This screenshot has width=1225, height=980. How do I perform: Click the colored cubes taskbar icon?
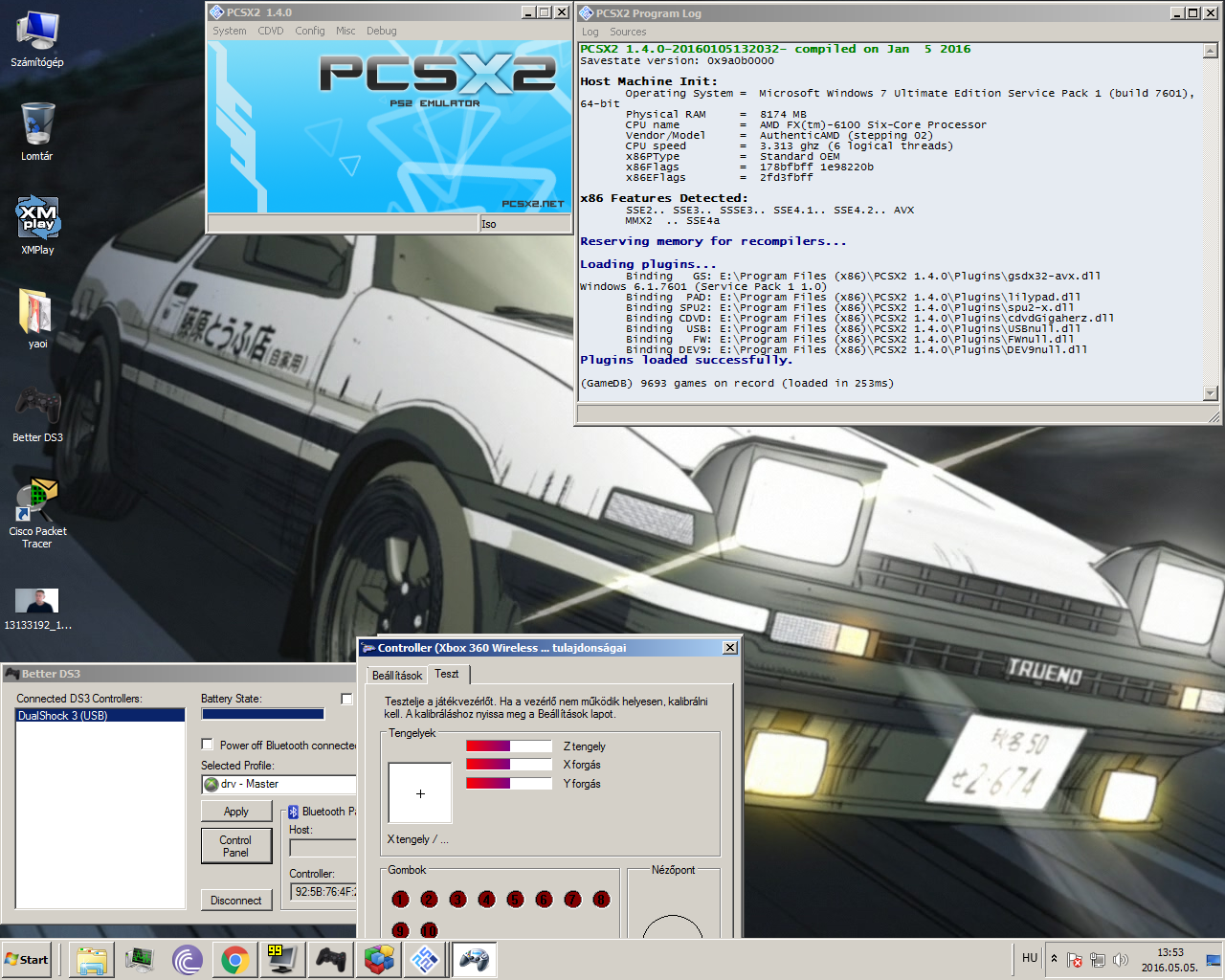point(379,959)
